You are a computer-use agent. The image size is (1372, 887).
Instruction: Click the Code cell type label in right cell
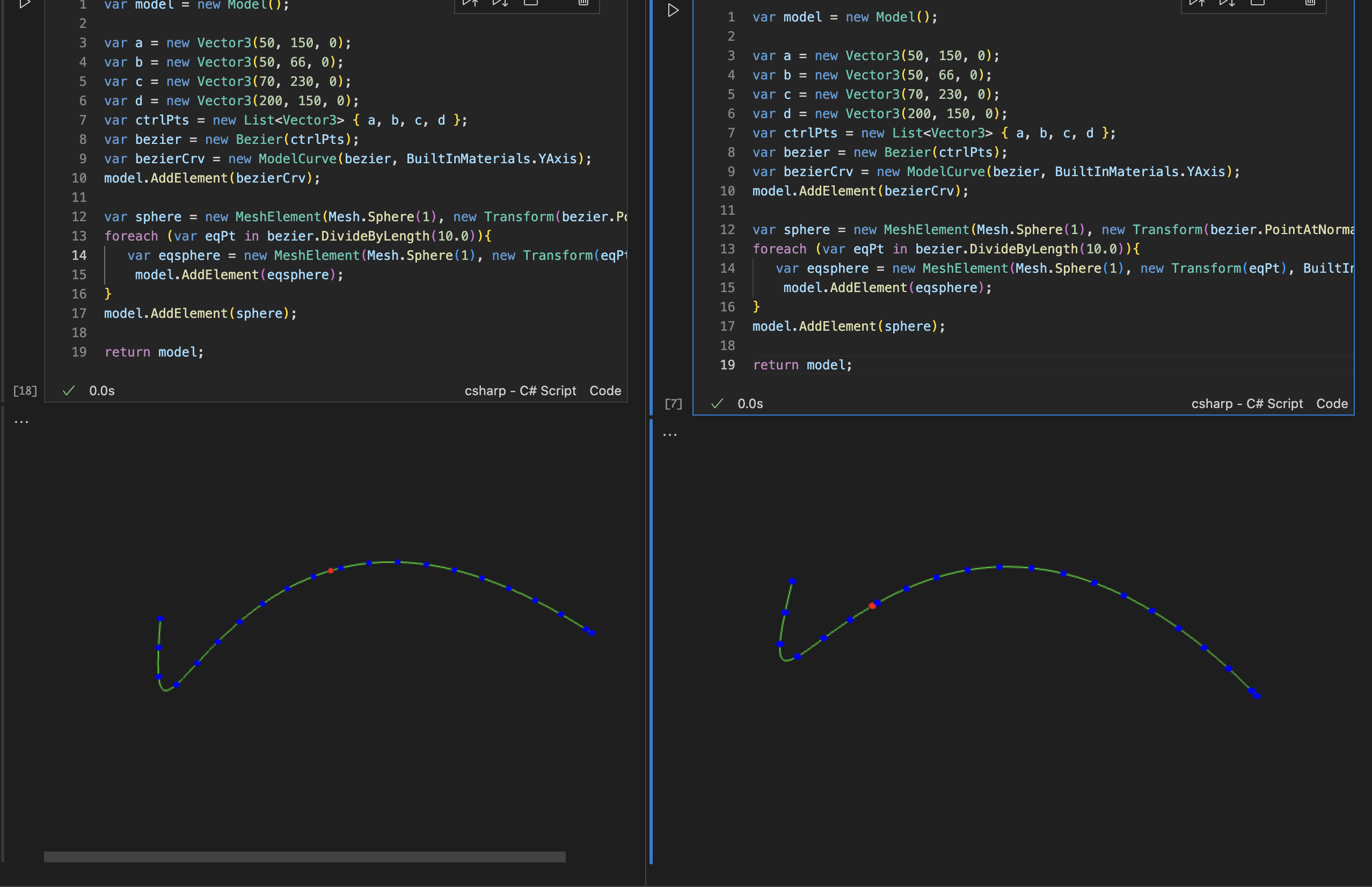coord(1332,404)
